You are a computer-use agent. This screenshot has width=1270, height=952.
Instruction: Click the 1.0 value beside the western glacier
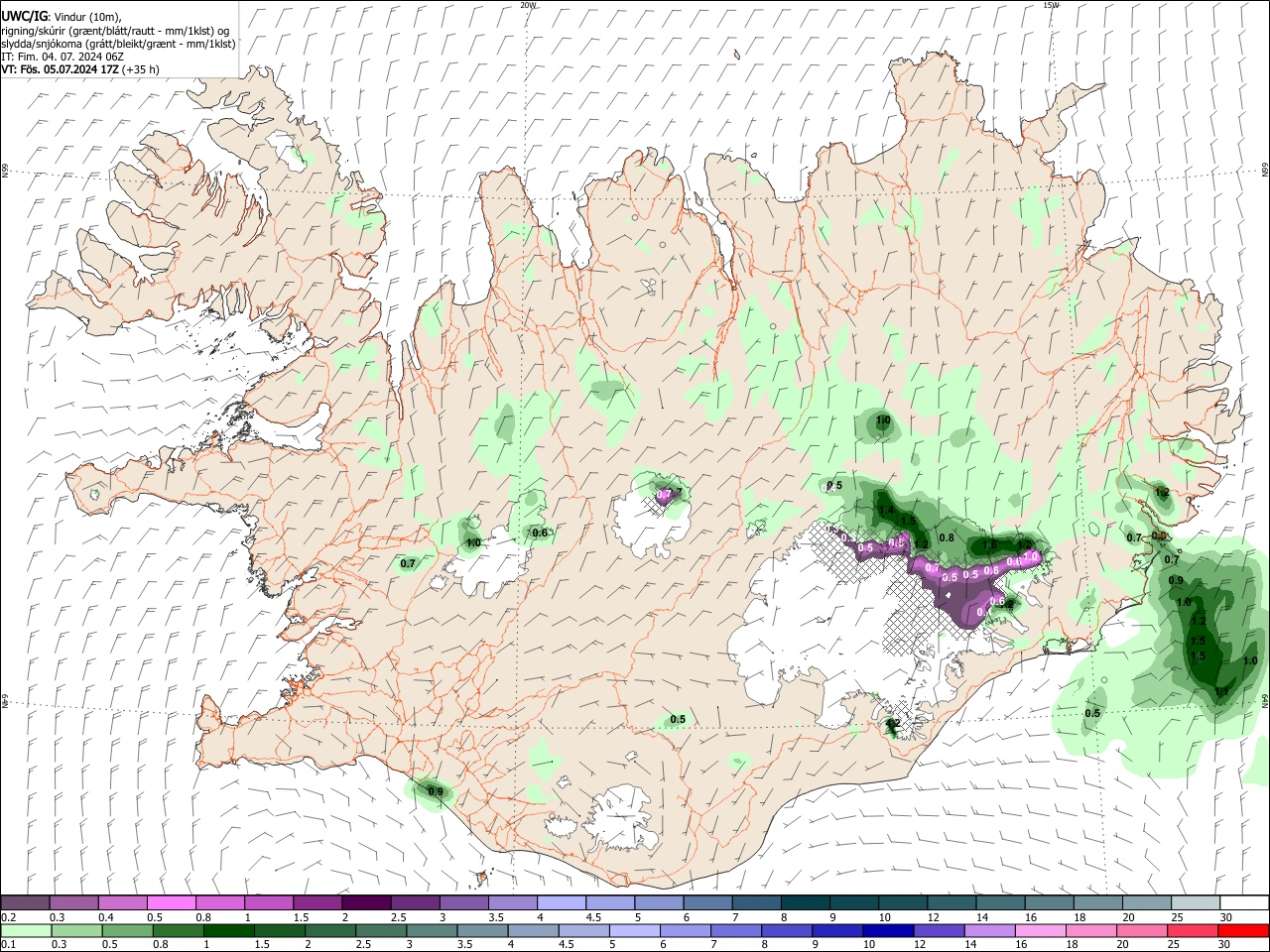(x=473, y=542)
